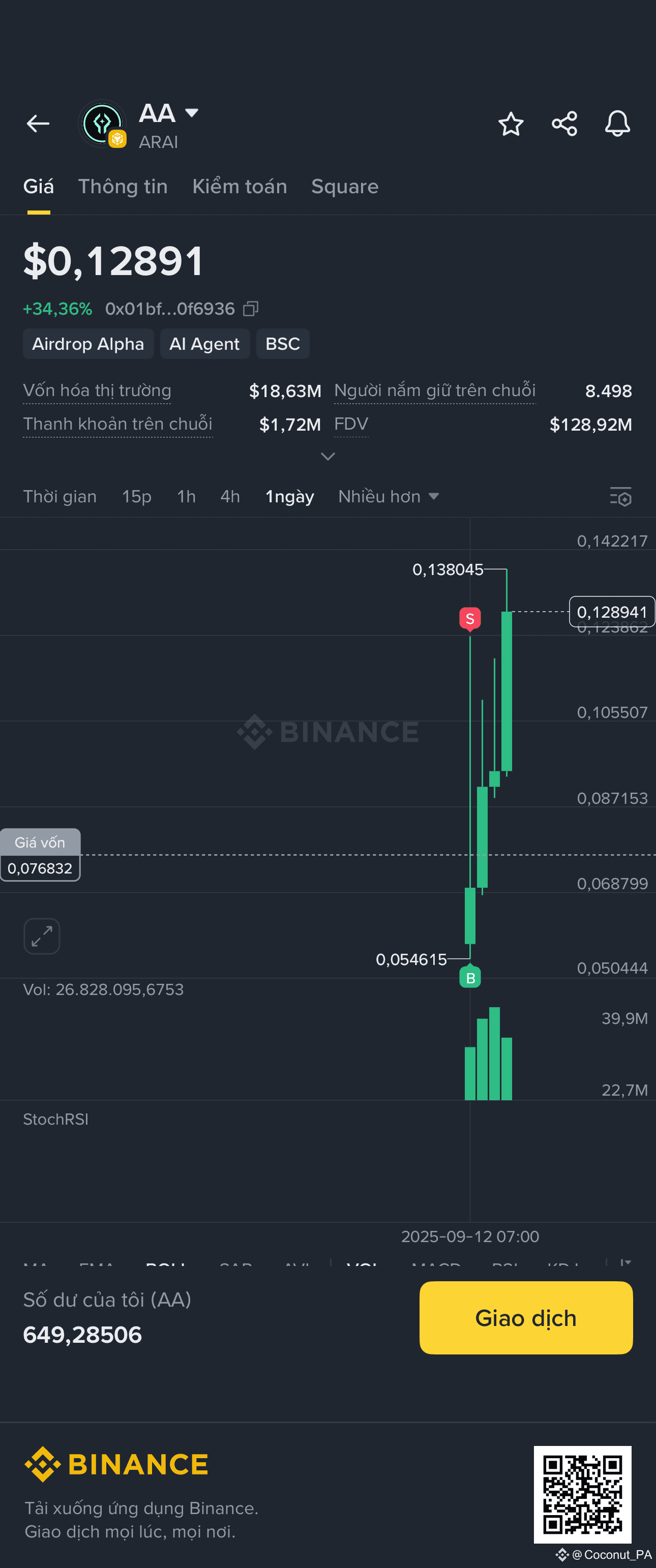Viewport: 656px width, 1568px height.
Task: Tap the Airdrop Alpha tag
Action: 88,344
